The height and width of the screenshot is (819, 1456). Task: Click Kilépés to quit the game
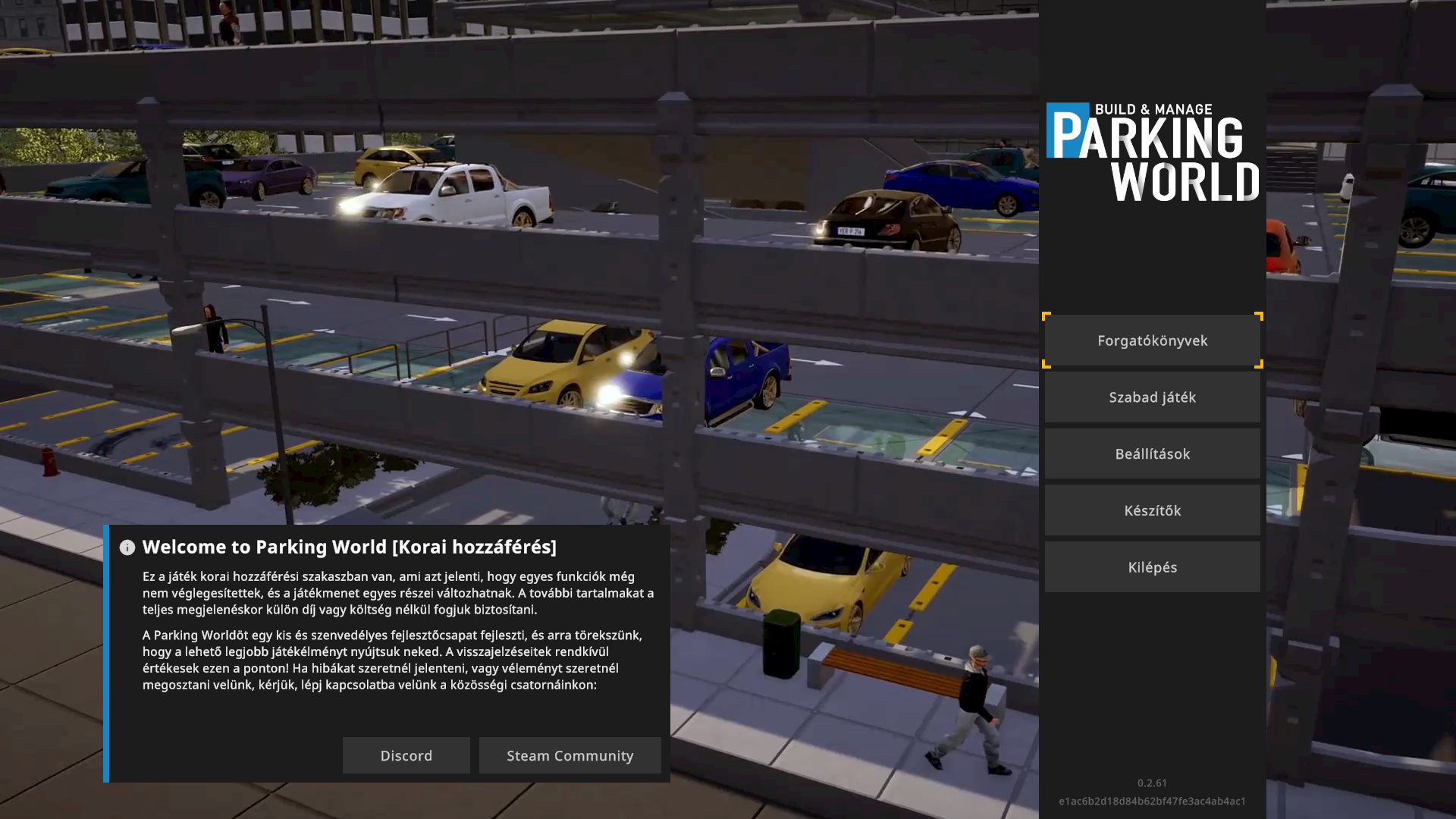click(1152, 567)
